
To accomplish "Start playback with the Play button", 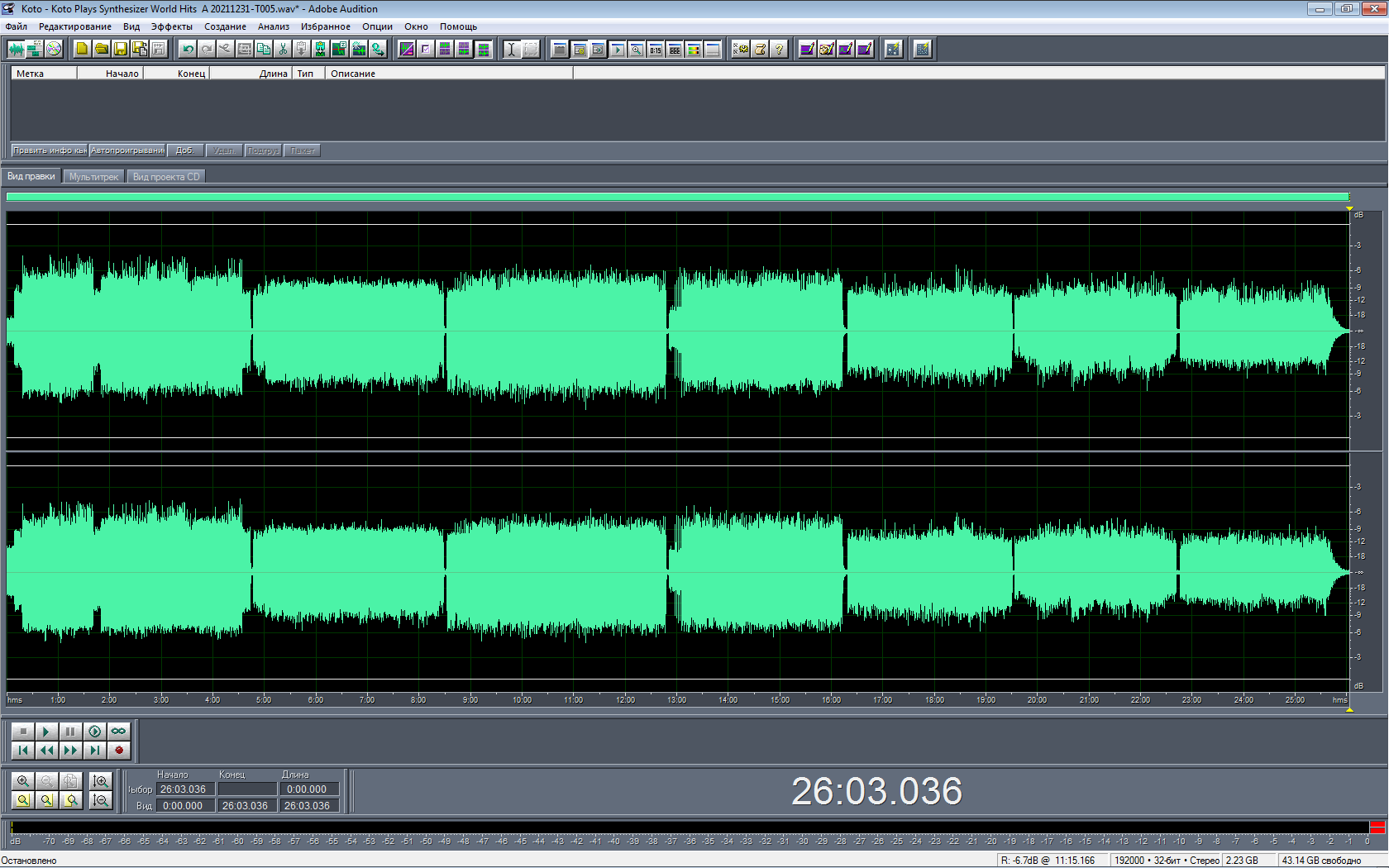I will [46, 731].
